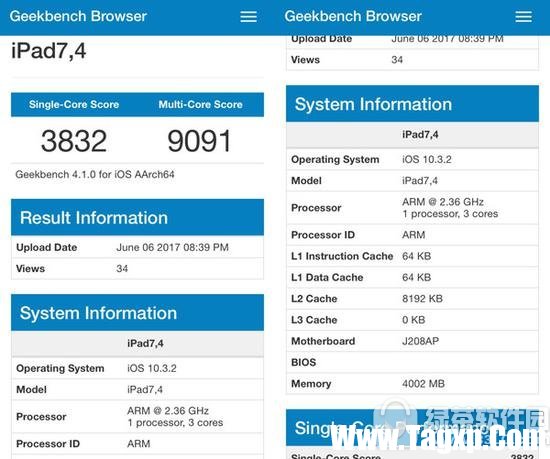The image size is (550, 459).
Task: Select L2 Cache value 8192 KB
Action: (x=422, y=299)
